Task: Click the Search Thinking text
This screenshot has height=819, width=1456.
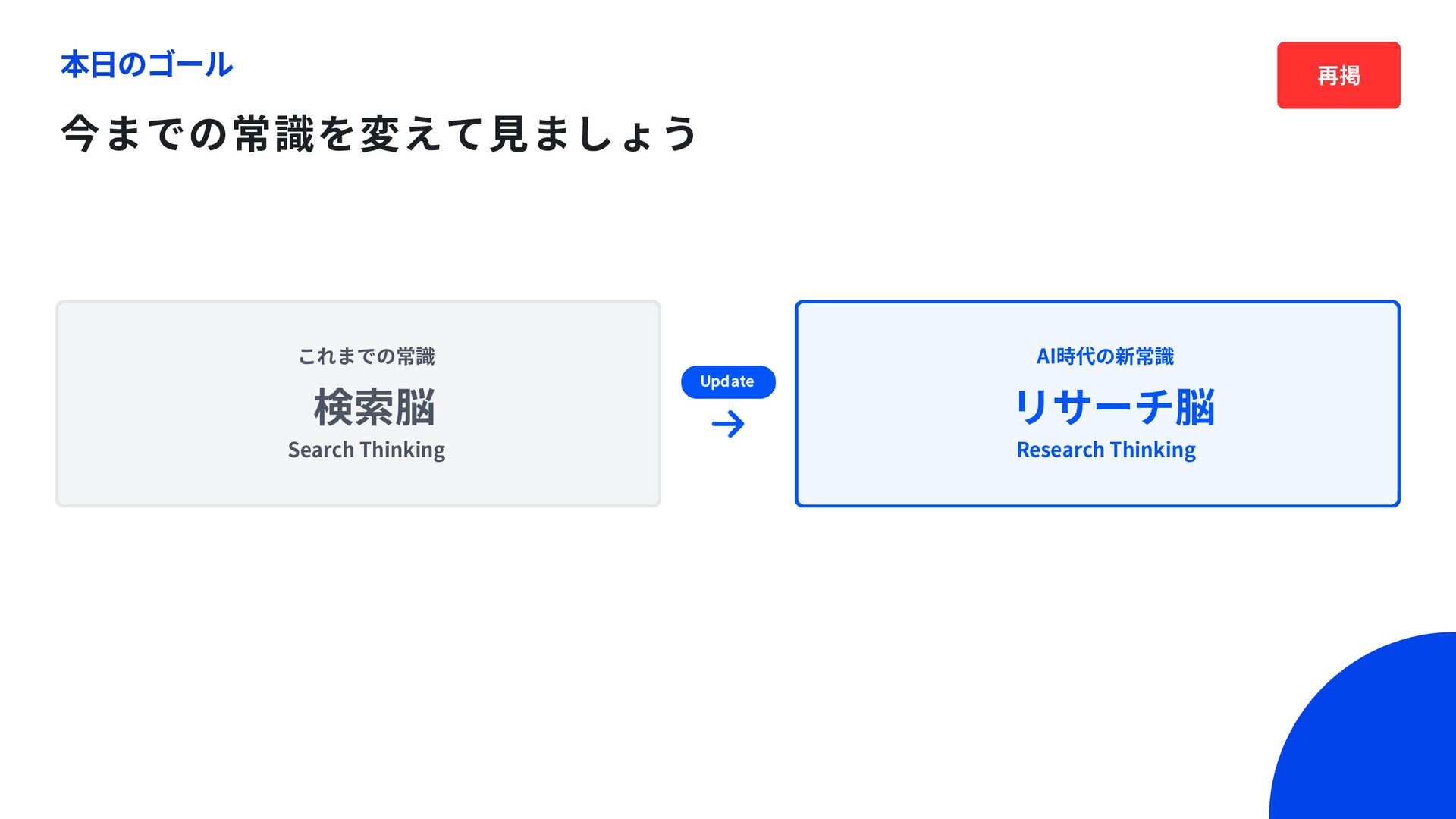Action: (x=366, y=450)
